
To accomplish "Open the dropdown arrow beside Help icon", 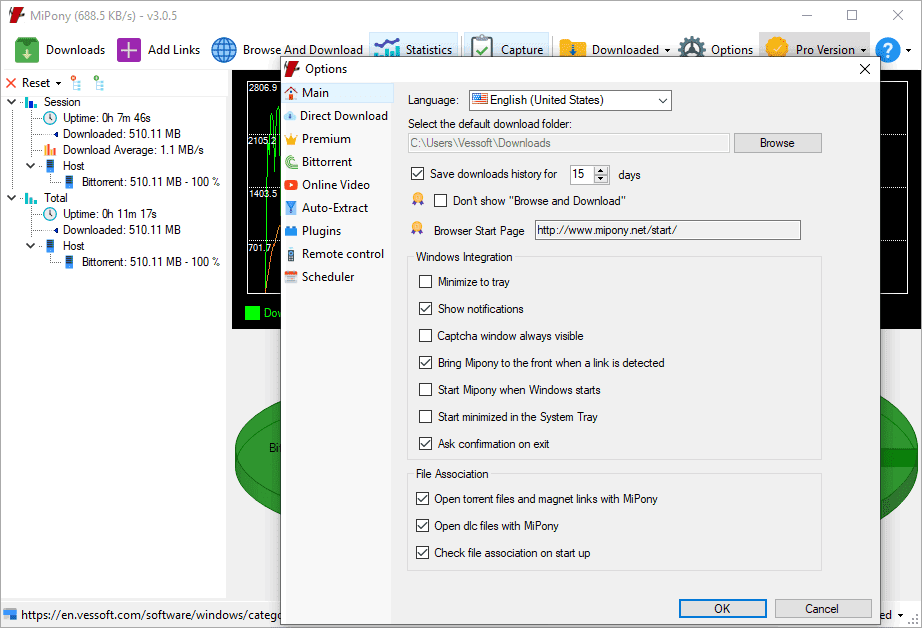I will [x=908, y=51].
